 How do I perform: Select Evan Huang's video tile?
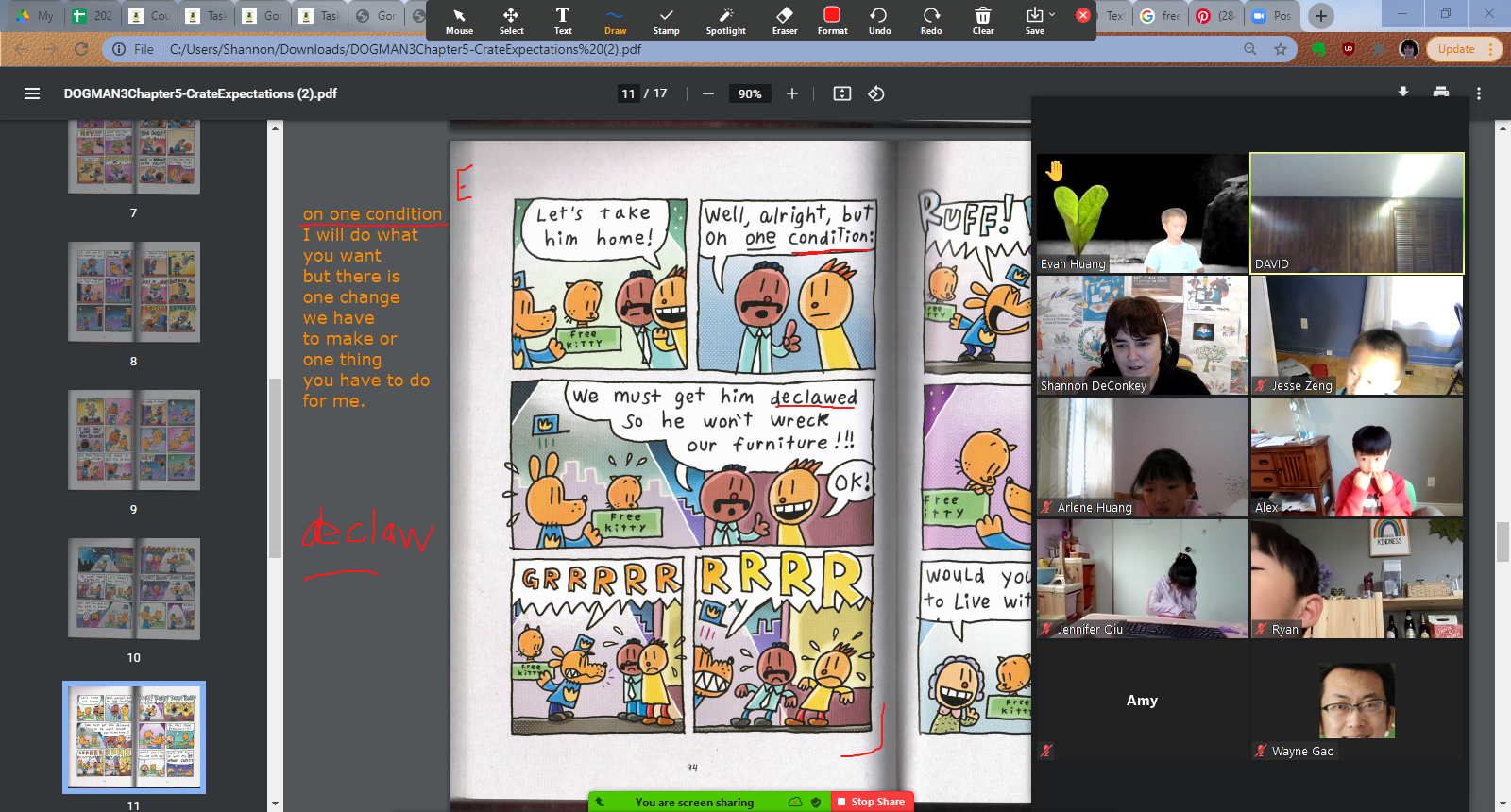pos(1143,213)
